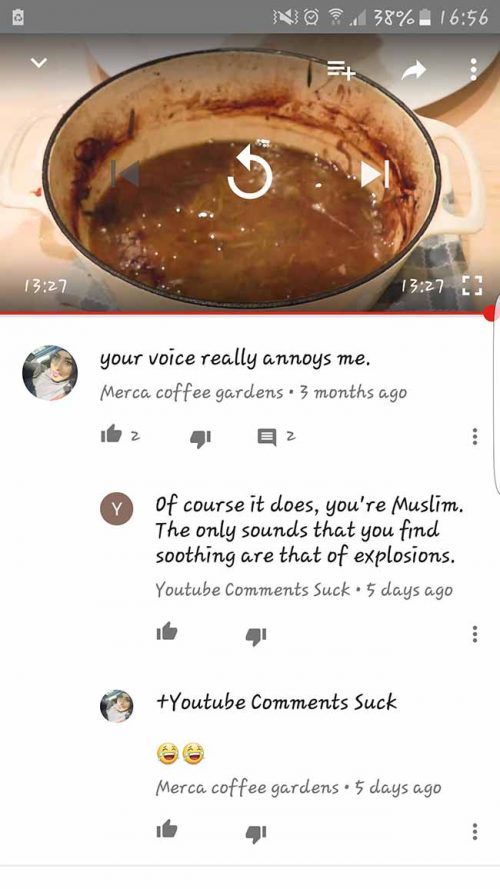Skip to the next video
Image resolution: width=500 pixels, height=889 pixels.
pyautogui.click(x=375, y=173)
